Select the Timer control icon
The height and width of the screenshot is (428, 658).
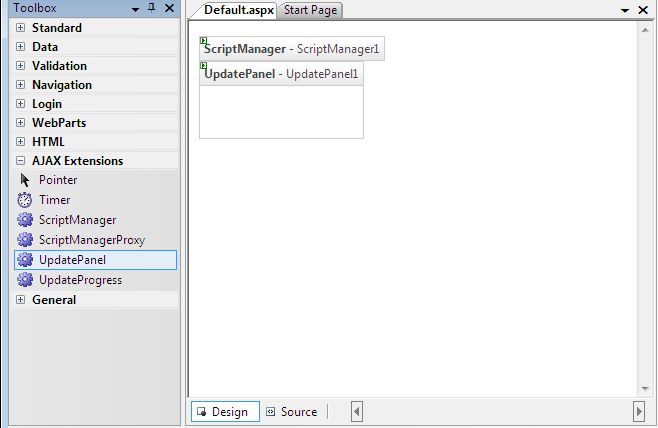pyautogui.click(x=25, y=200)
